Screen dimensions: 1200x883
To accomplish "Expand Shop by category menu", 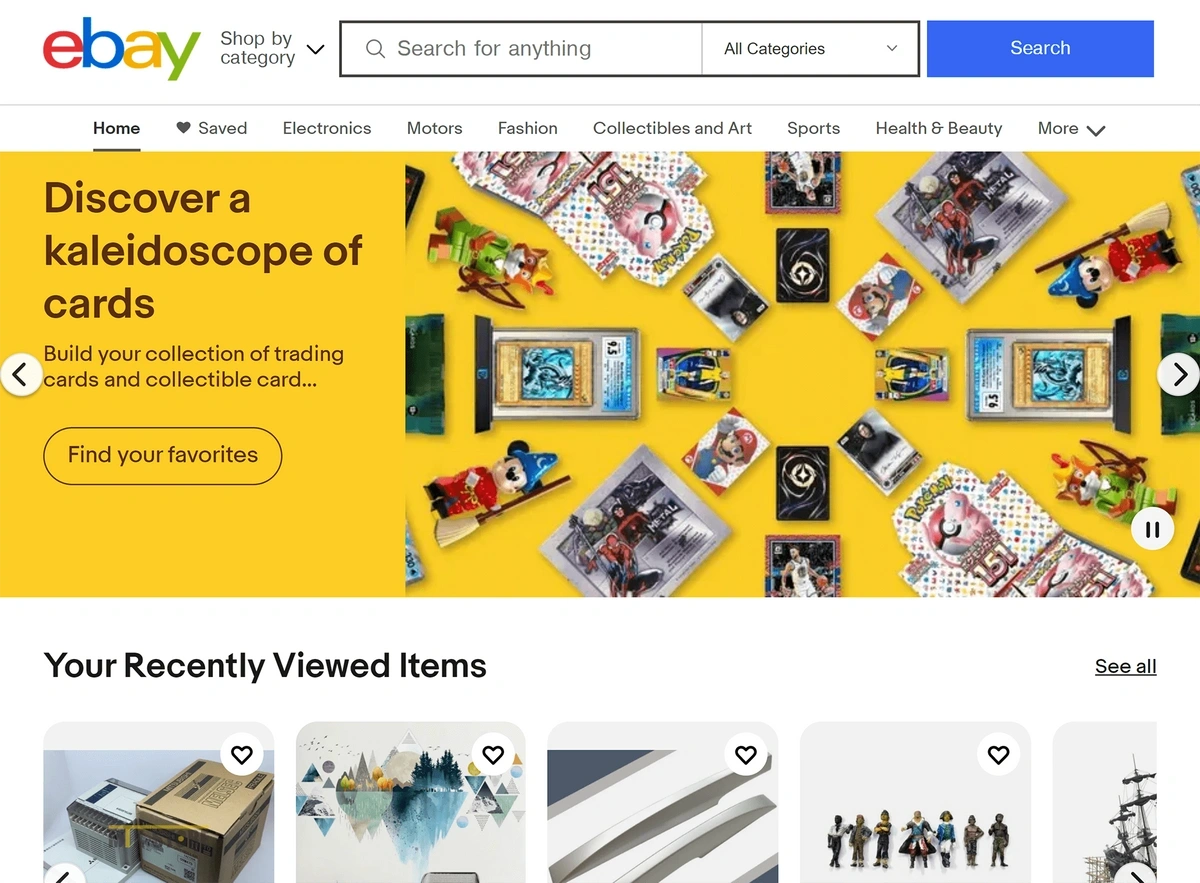I will point(272,48).
